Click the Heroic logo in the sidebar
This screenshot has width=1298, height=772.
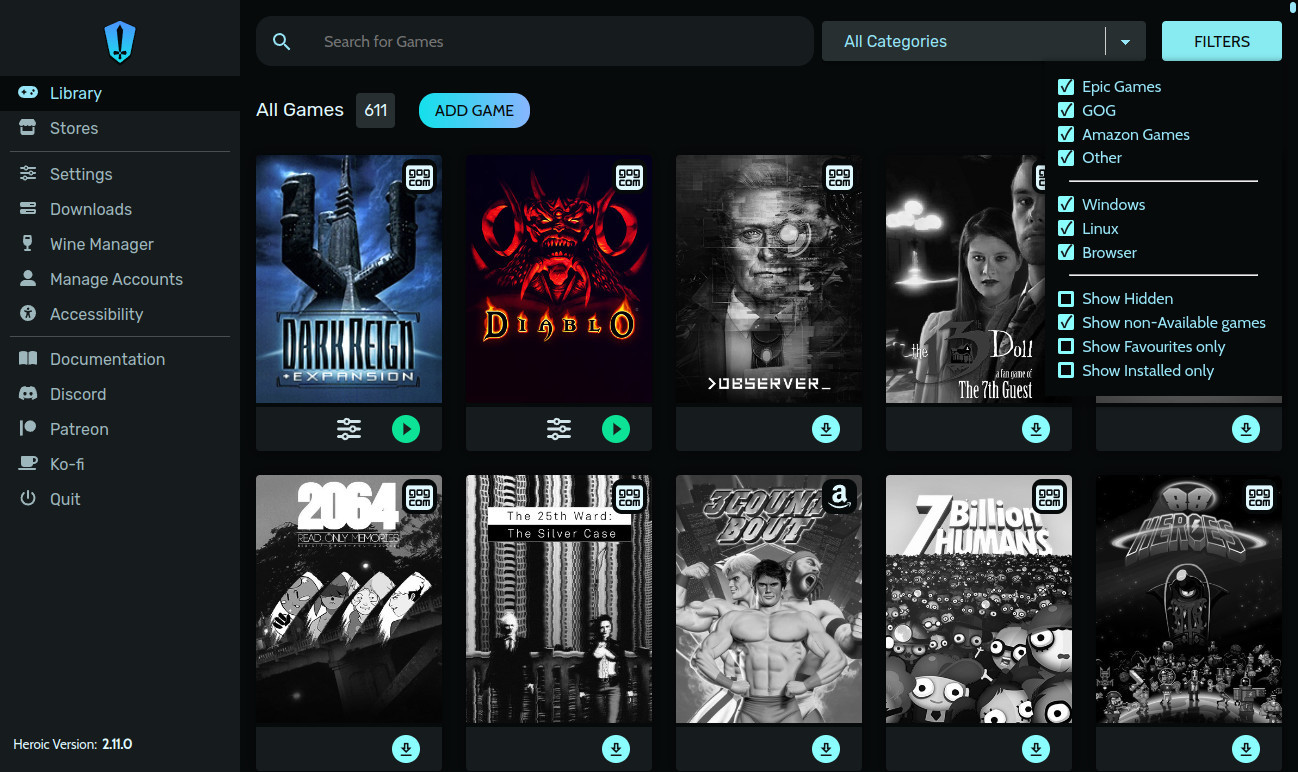(120, 42)
